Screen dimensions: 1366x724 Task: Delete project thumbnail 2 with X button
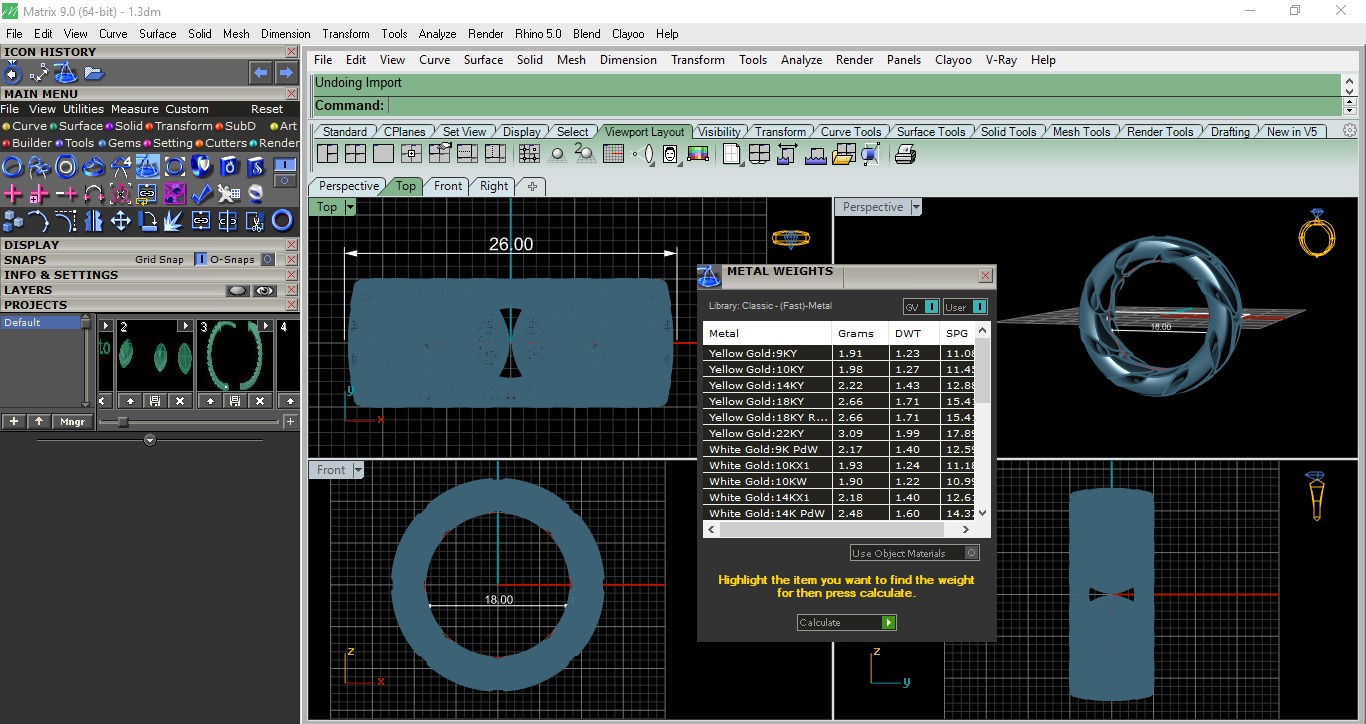click(x=180, y=401)
